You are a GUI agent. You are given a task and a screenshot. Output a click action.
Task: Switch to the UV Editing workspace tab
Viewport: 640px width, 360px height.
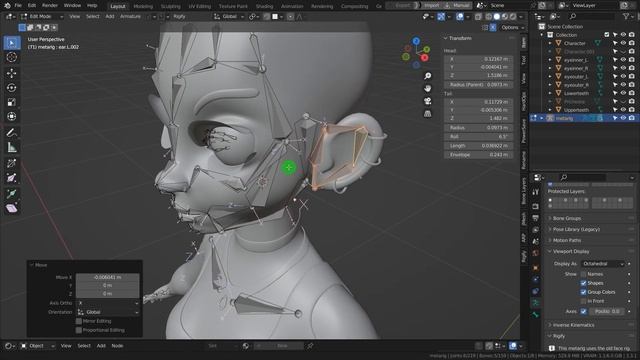point(200,6)
